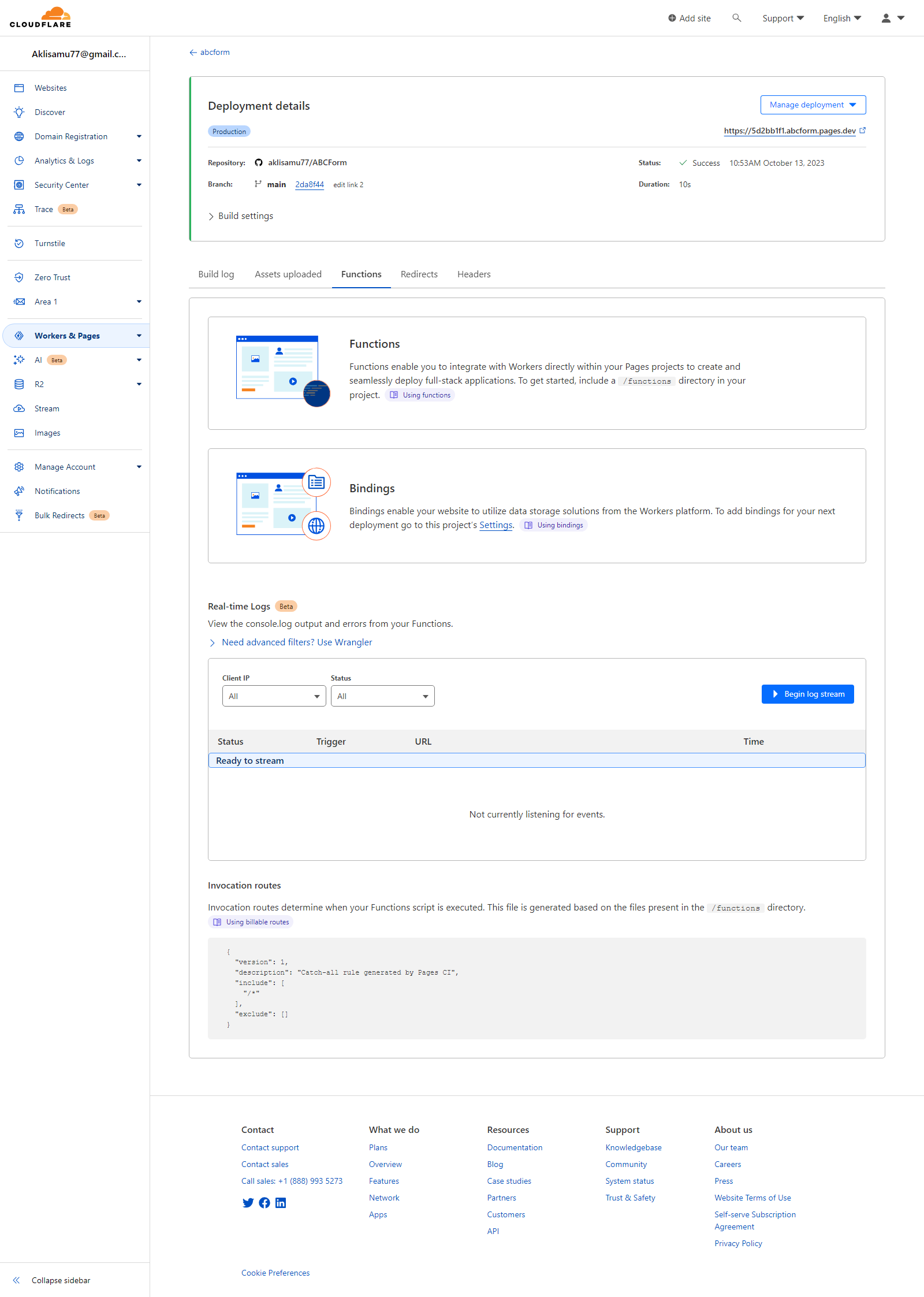Click the Stream cloud icon
This screenshot has height=1297, width=924.
coord(19,408)
